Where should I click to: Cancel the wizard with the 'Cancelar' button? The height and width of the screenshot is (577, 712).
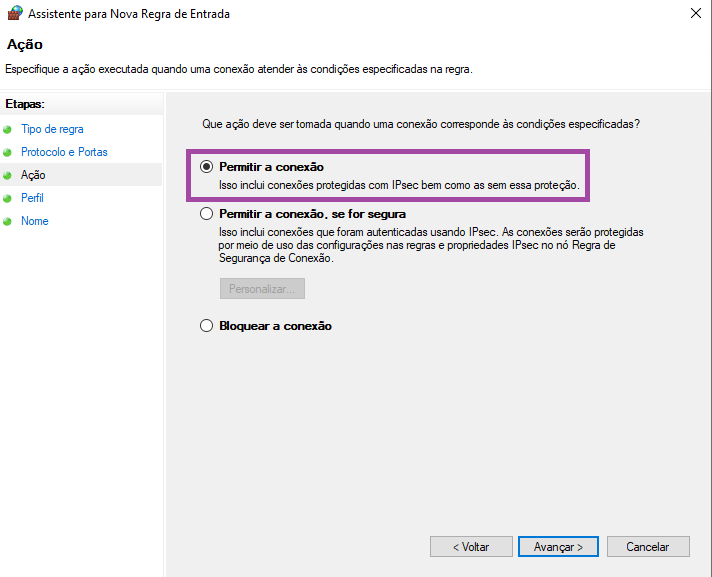tap(647, 547)
